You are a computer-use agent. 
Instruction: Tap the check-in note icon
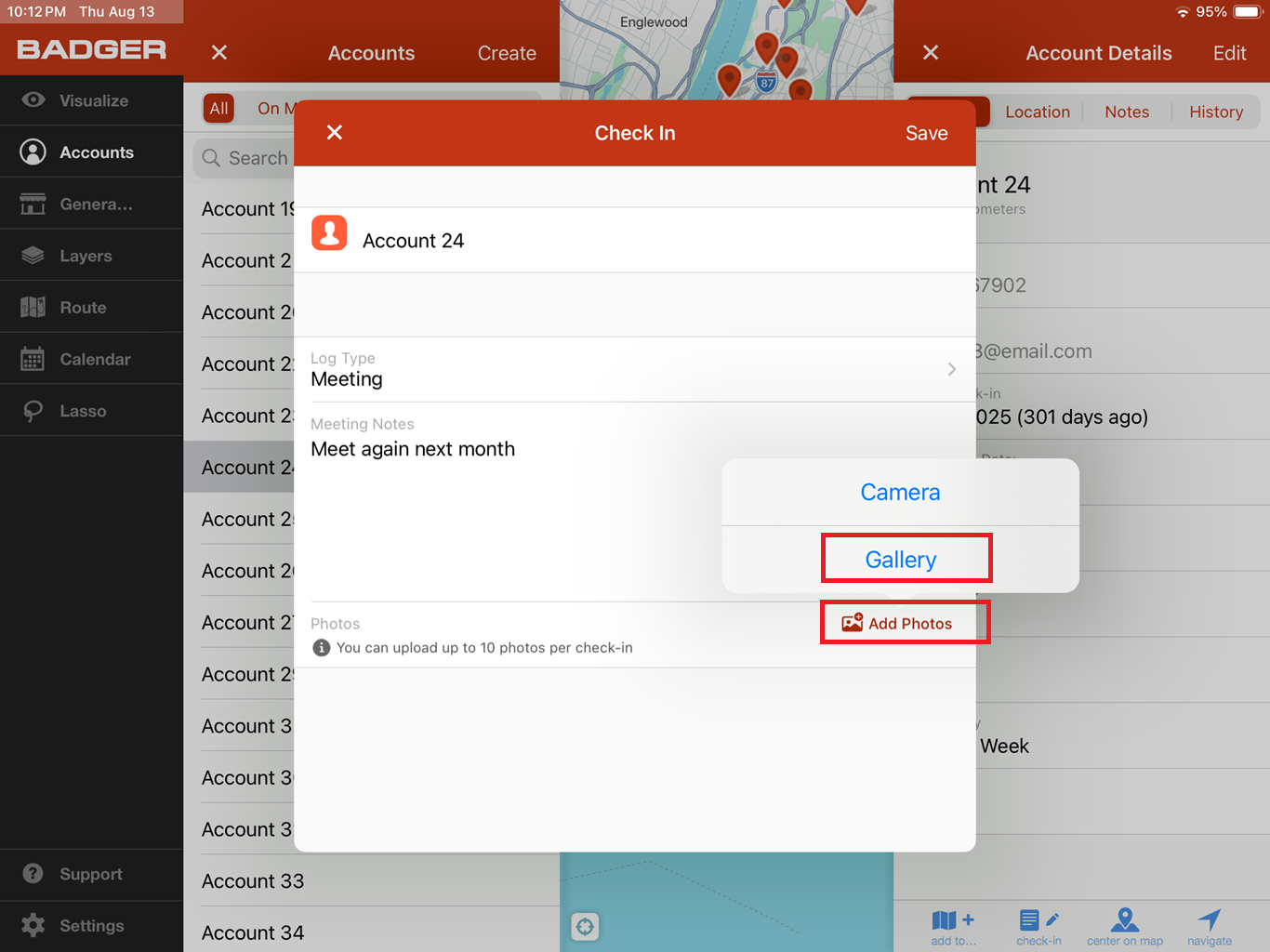coord(1038,920)
